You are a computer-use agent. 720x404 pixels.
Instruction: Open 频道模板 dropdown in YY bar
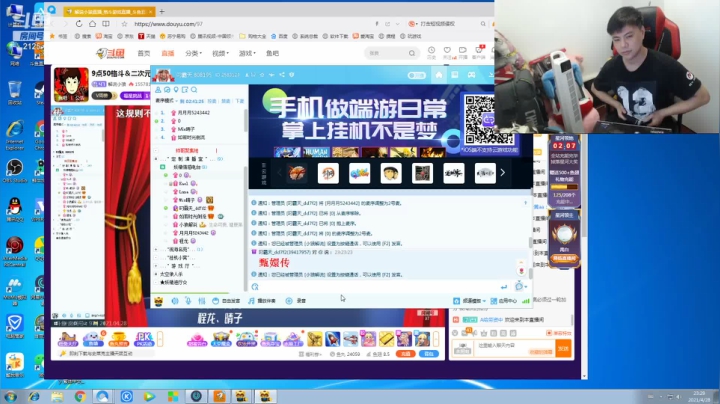pyautogui.click(x=470, y=301)
